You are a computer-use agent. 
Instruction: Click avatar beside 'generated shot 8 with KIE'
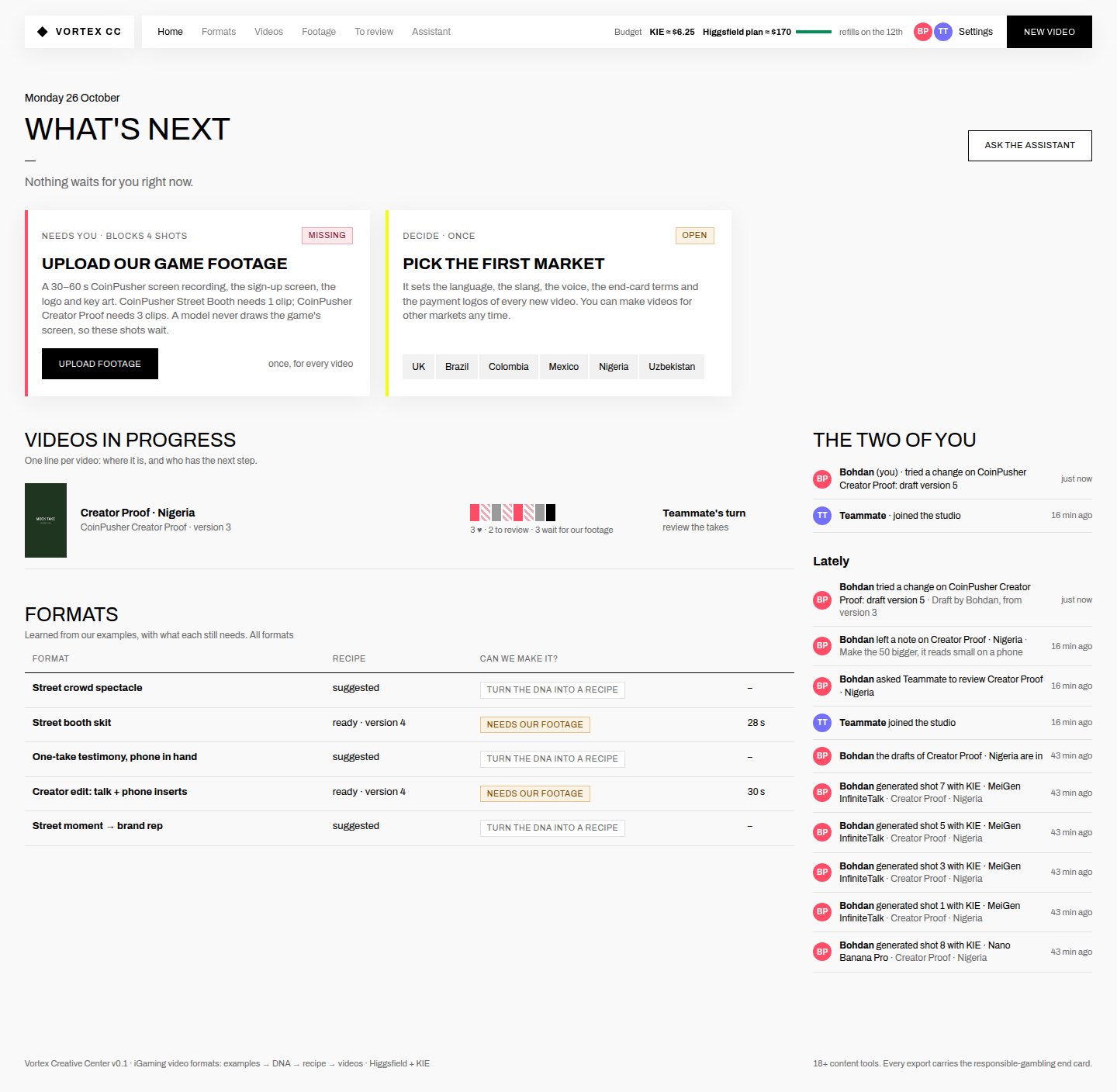click(822, 952)
